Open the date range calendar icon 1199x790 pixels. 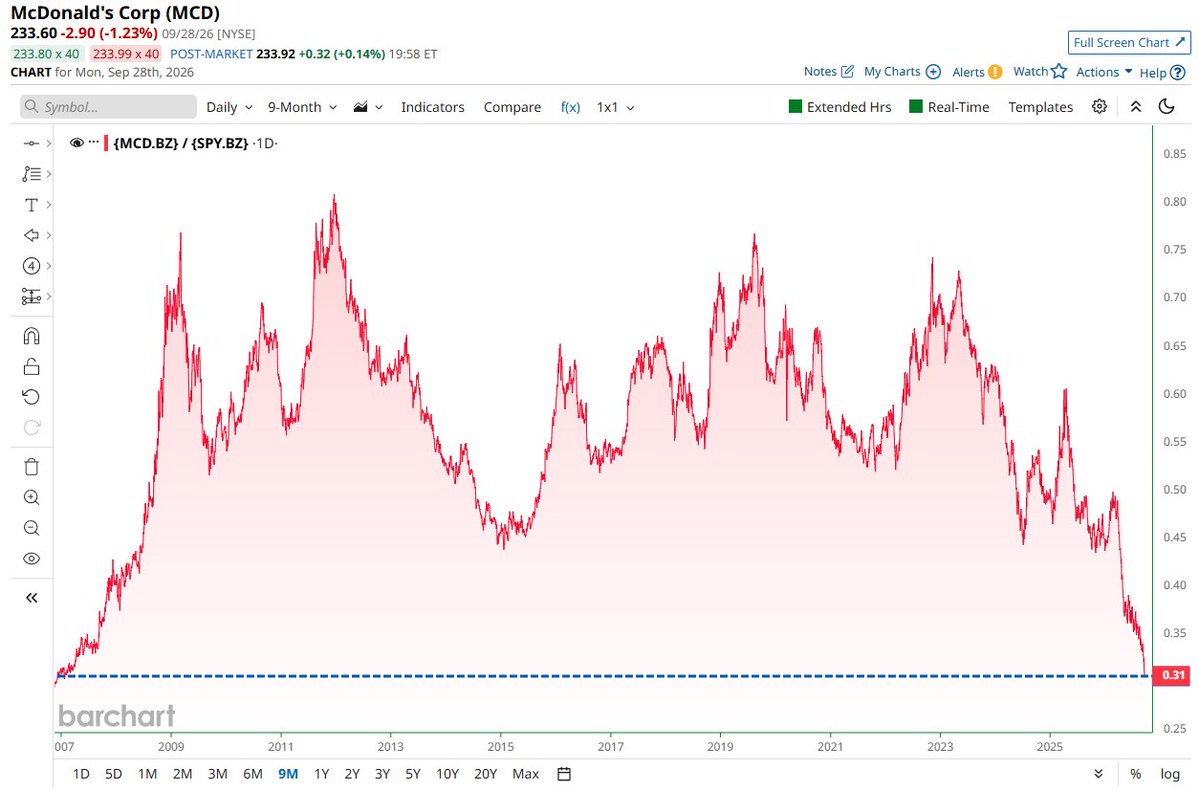564,774
